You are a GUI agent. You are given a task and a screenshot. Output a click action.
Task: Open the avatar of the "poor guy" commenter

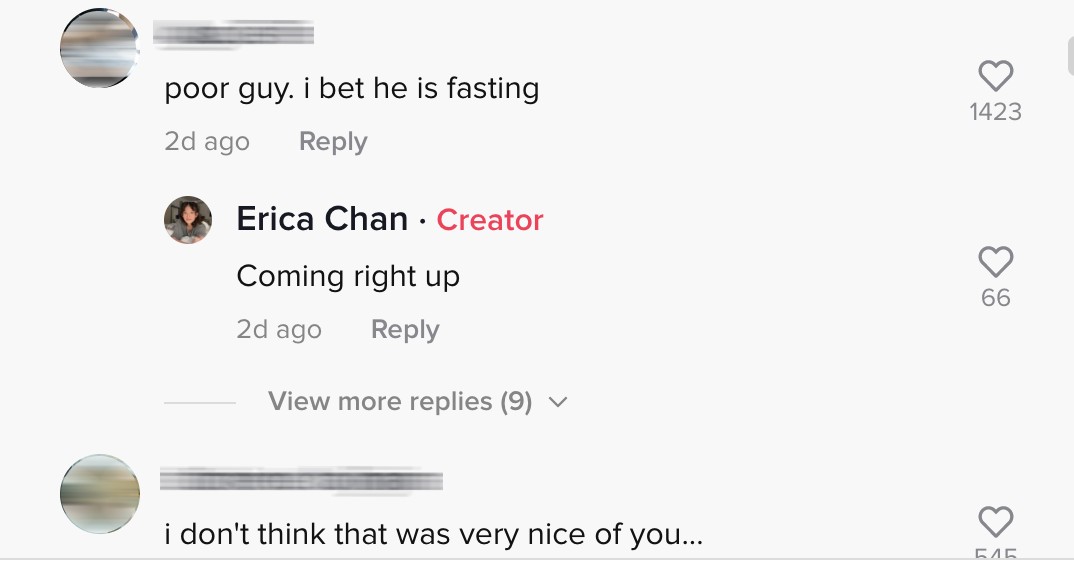99,48
